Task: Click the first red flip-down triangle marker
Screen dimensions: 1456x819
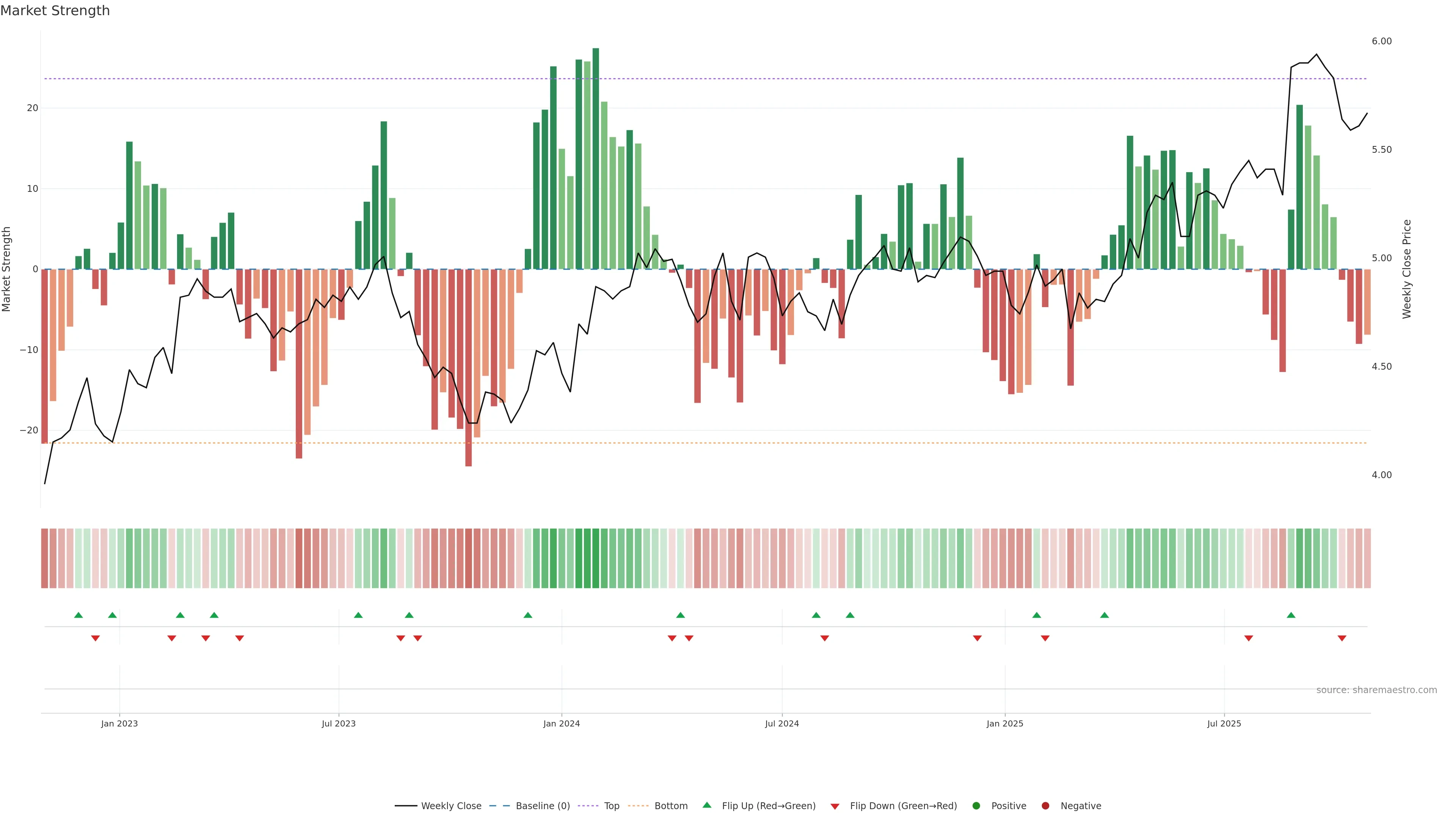Action: point(96,638)
